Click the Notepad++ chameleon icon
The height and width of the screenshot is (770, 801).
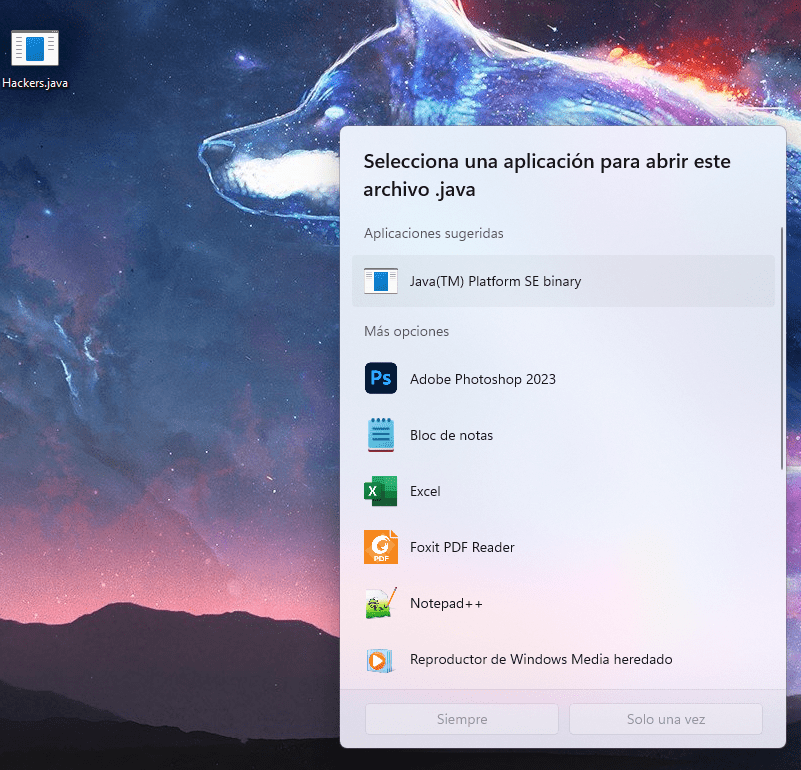[x=381, y=603]
